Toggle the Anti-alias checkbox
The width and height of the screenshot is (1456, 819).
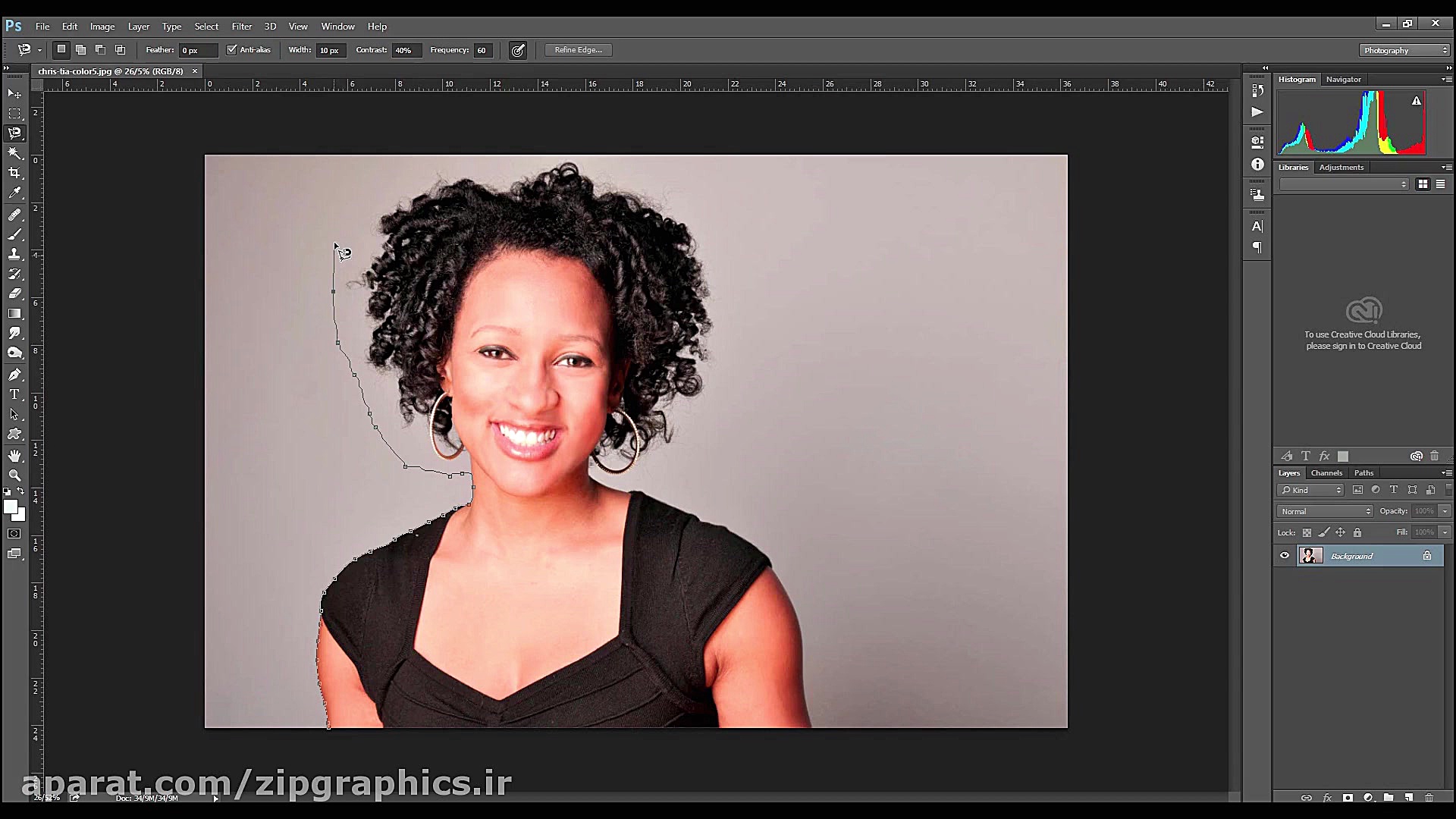point(232,50)
